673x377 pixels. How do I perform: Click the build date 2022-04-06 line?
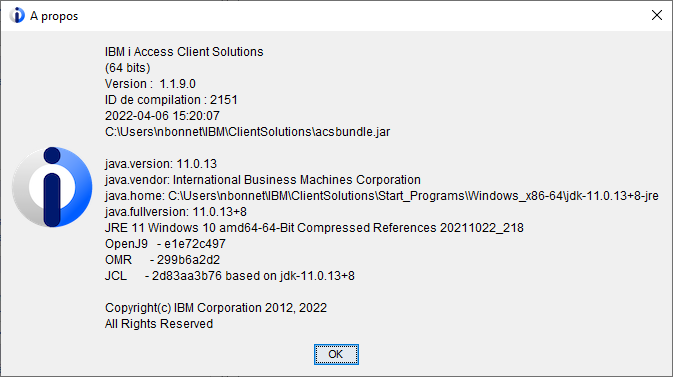coord(162,116)
